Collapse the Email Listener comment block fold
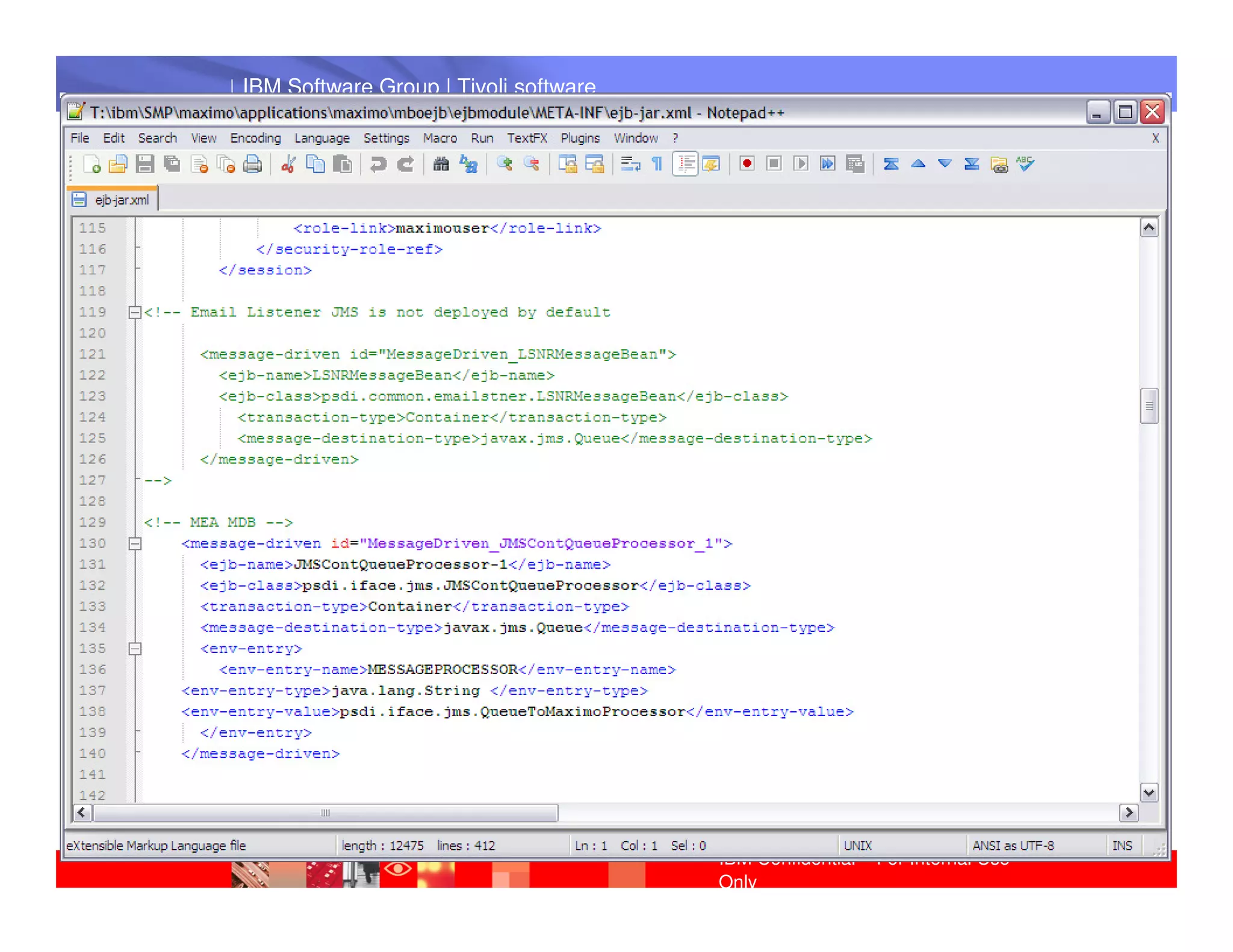 pos(135,312)
